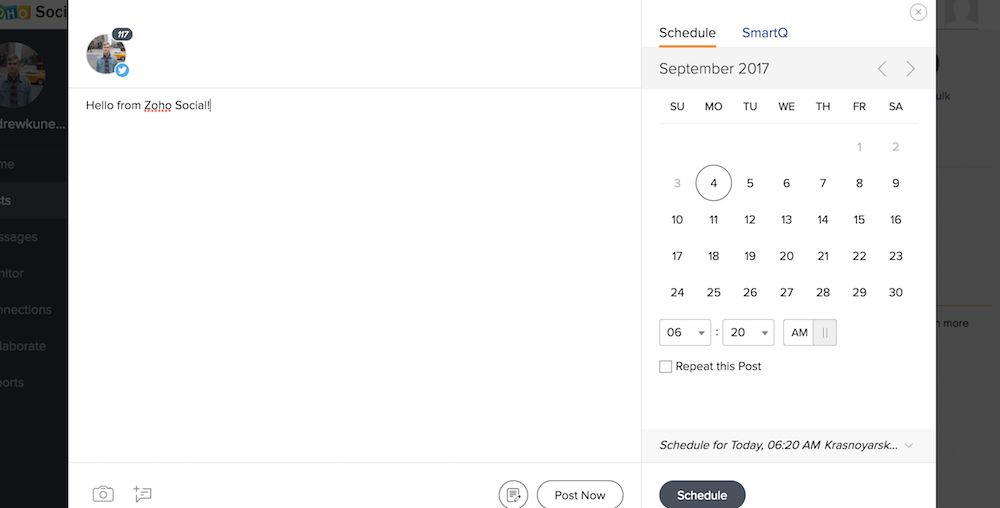Click the Twitter profile avatar
Screen dimensions: 1000x508
(106, 55)
